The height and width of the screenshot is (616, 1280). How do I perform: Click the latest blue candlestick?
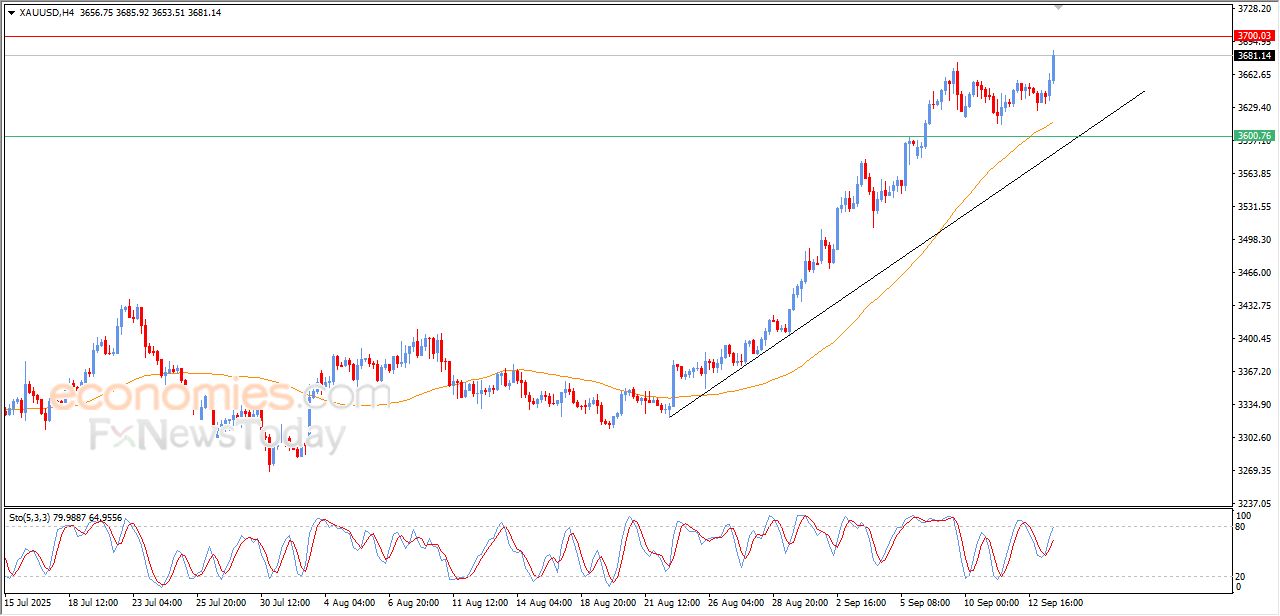pos(1053,66)
